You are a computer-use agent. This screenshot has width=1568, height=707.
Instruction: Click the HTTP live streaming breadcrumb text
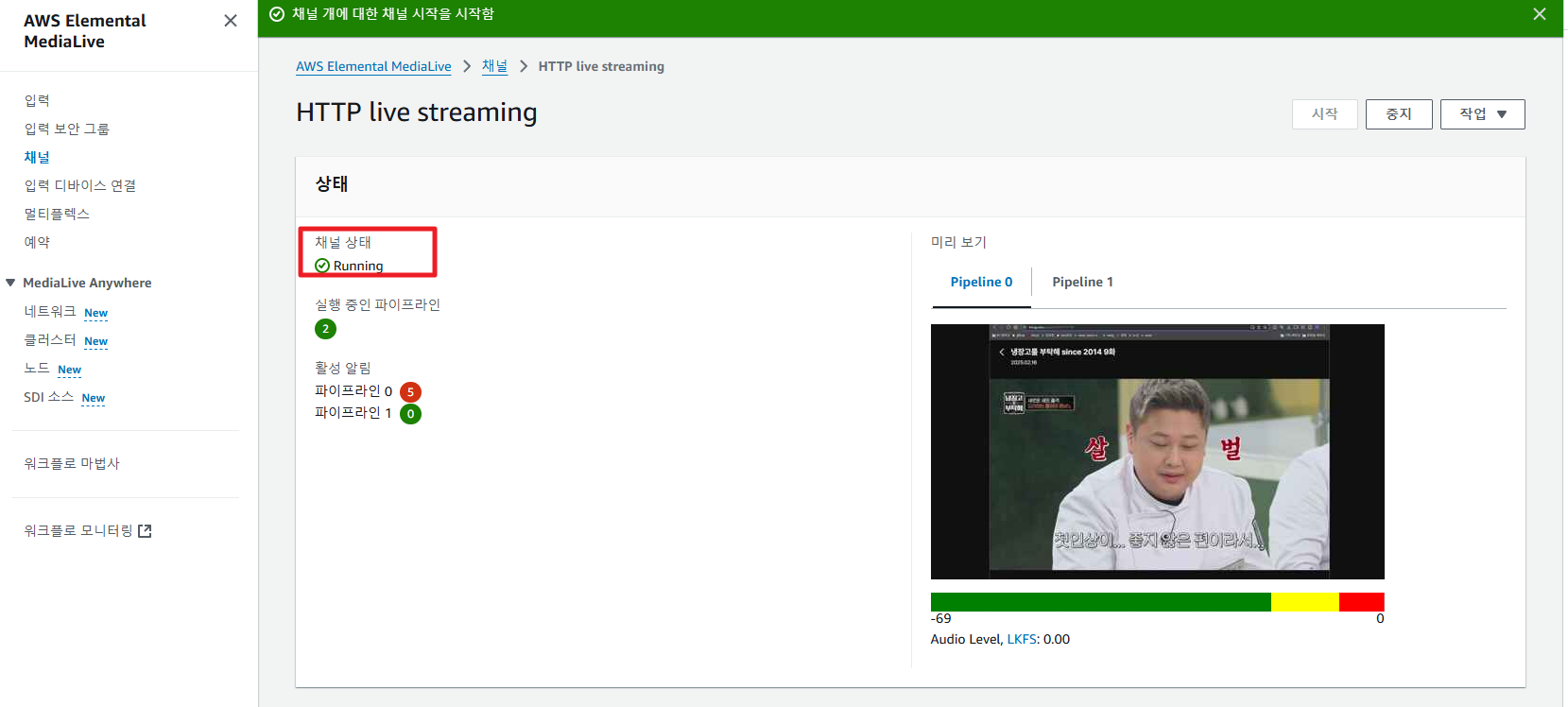click(x=601, y=66)
